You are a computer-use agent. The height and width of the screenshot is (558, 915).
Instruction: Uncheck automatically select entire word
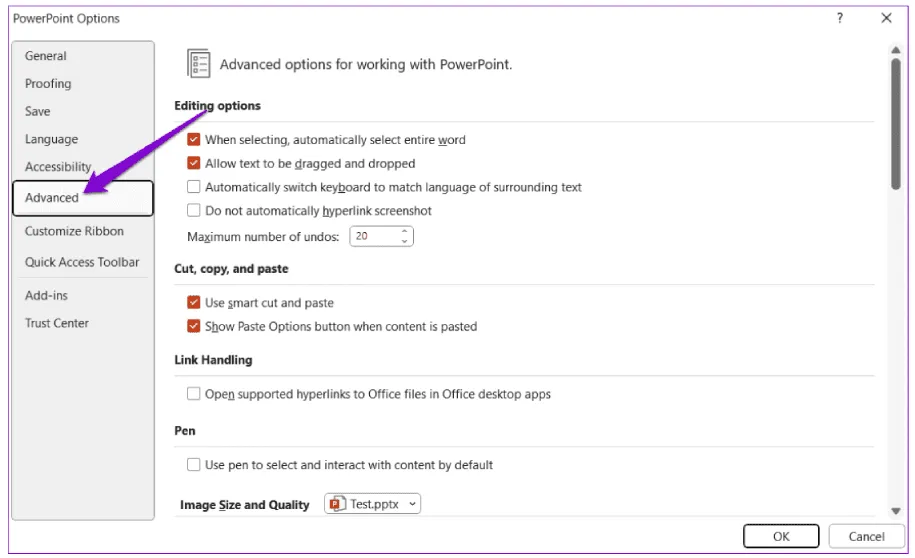(194, 140)
